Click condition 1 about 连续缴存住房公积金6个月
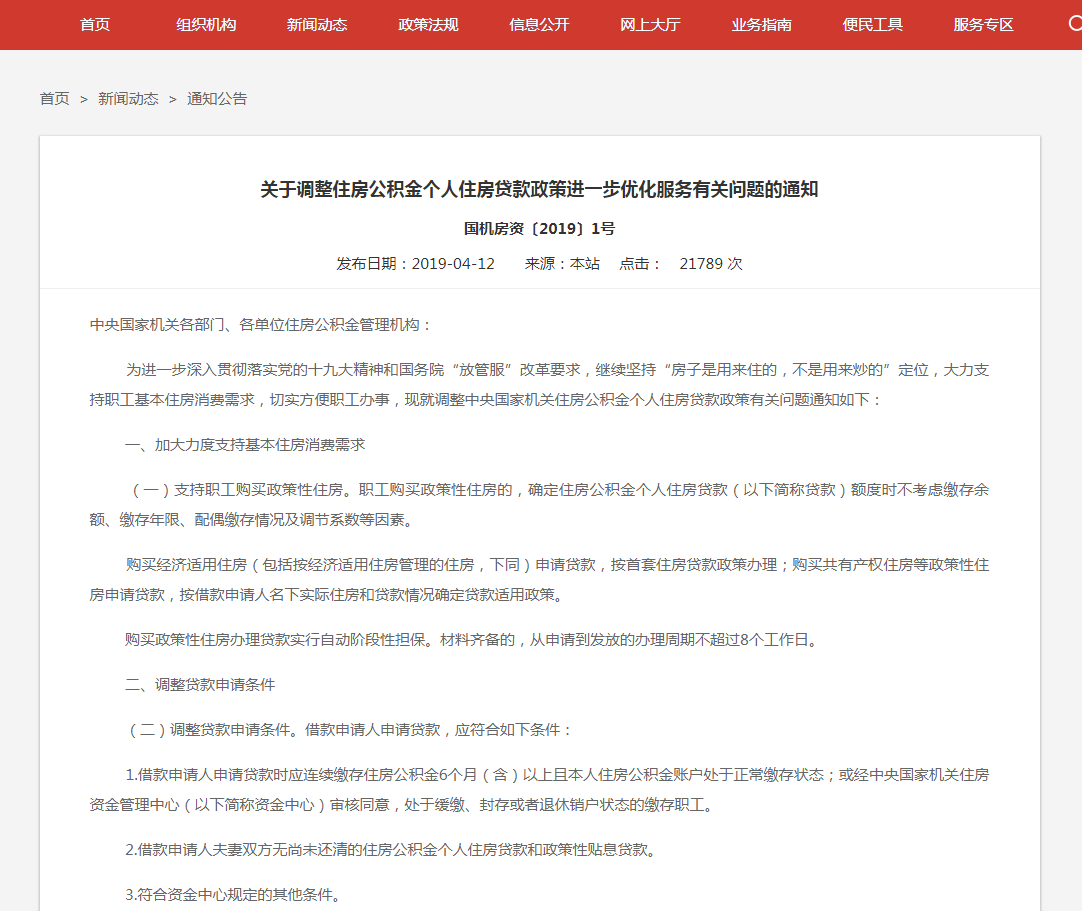Image resolution: width=1082 pixels, height=911 pixels. [x=540, y=790]
